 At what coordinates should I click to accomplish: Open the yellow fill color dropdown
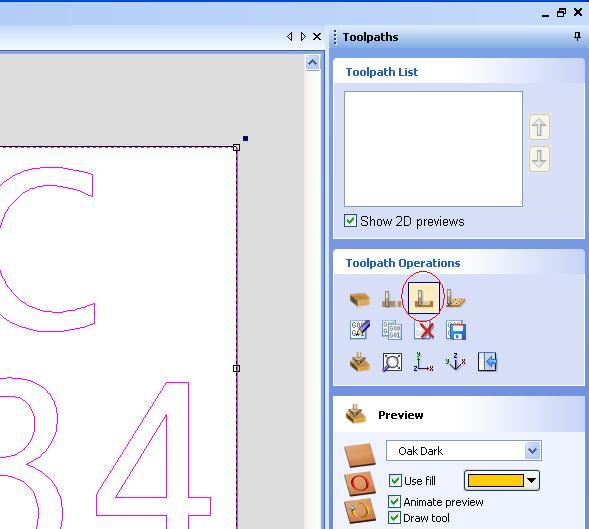[x=532, y=481]
